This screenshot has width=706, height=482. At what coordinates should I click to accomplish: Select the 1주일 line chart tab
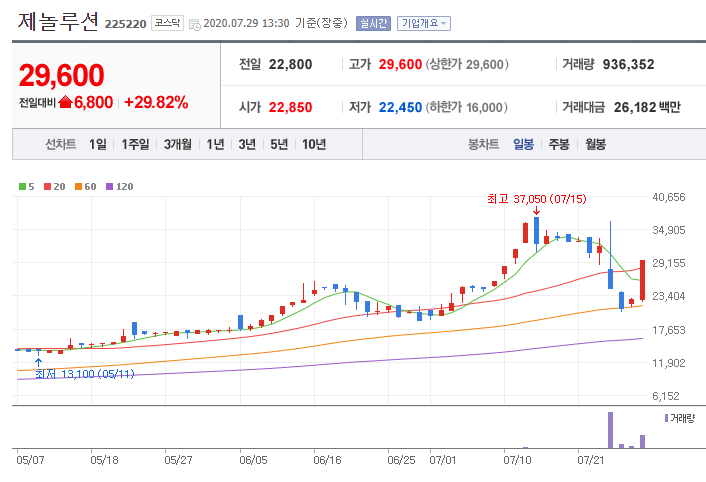[x=135, y=144]
